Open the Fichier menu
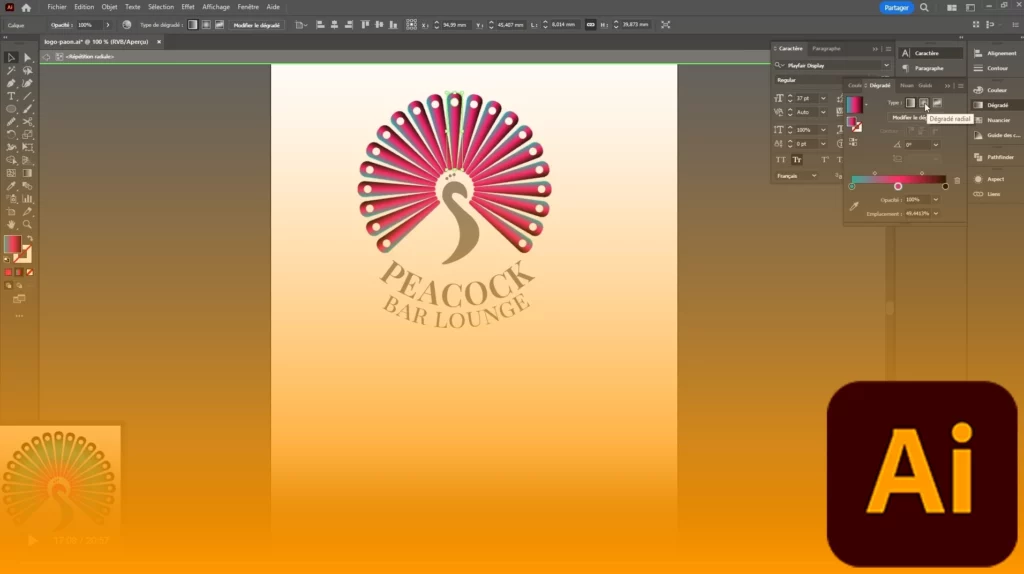 (57, 7)
